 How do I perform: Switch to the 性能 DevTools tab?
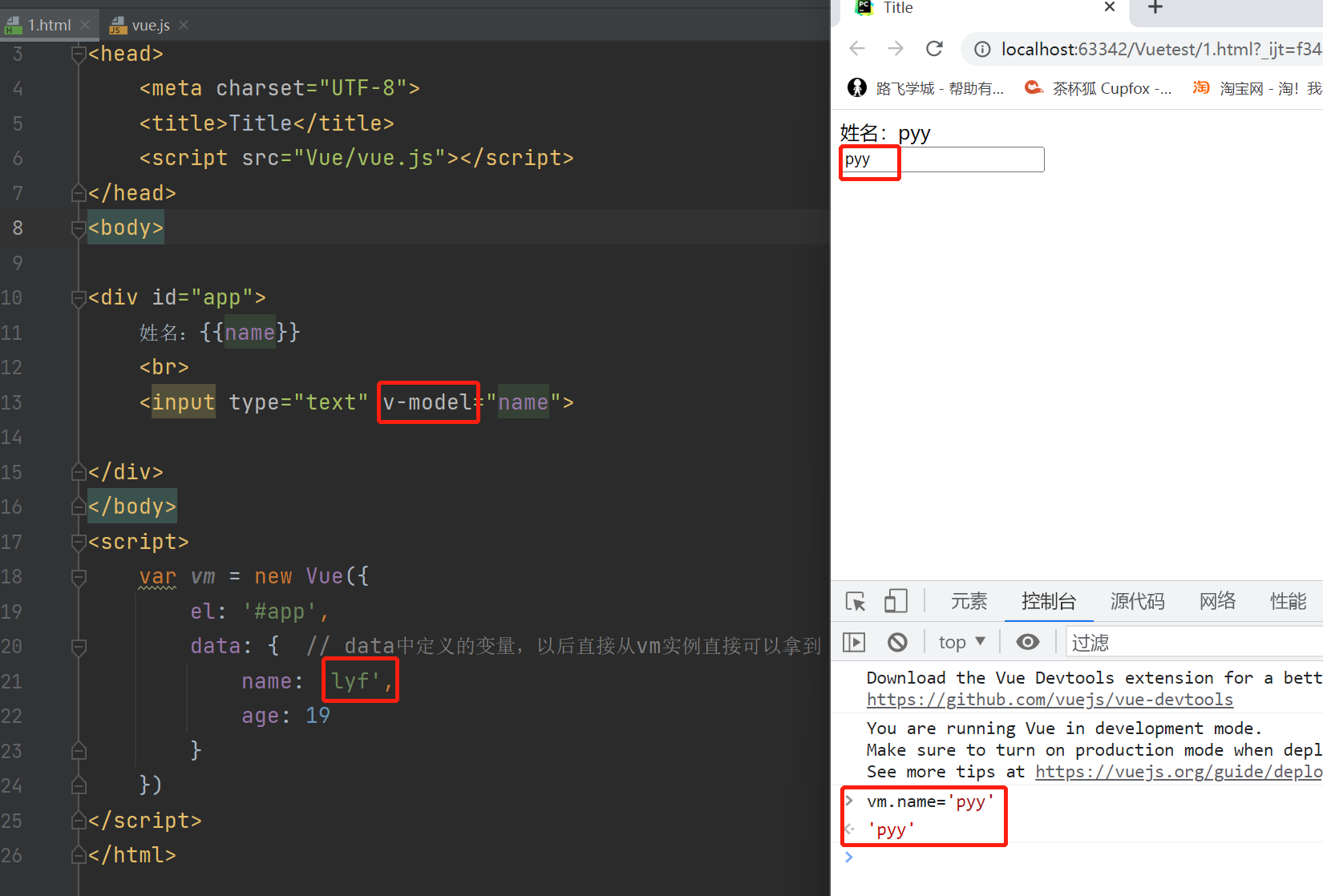pos(1288,601)
